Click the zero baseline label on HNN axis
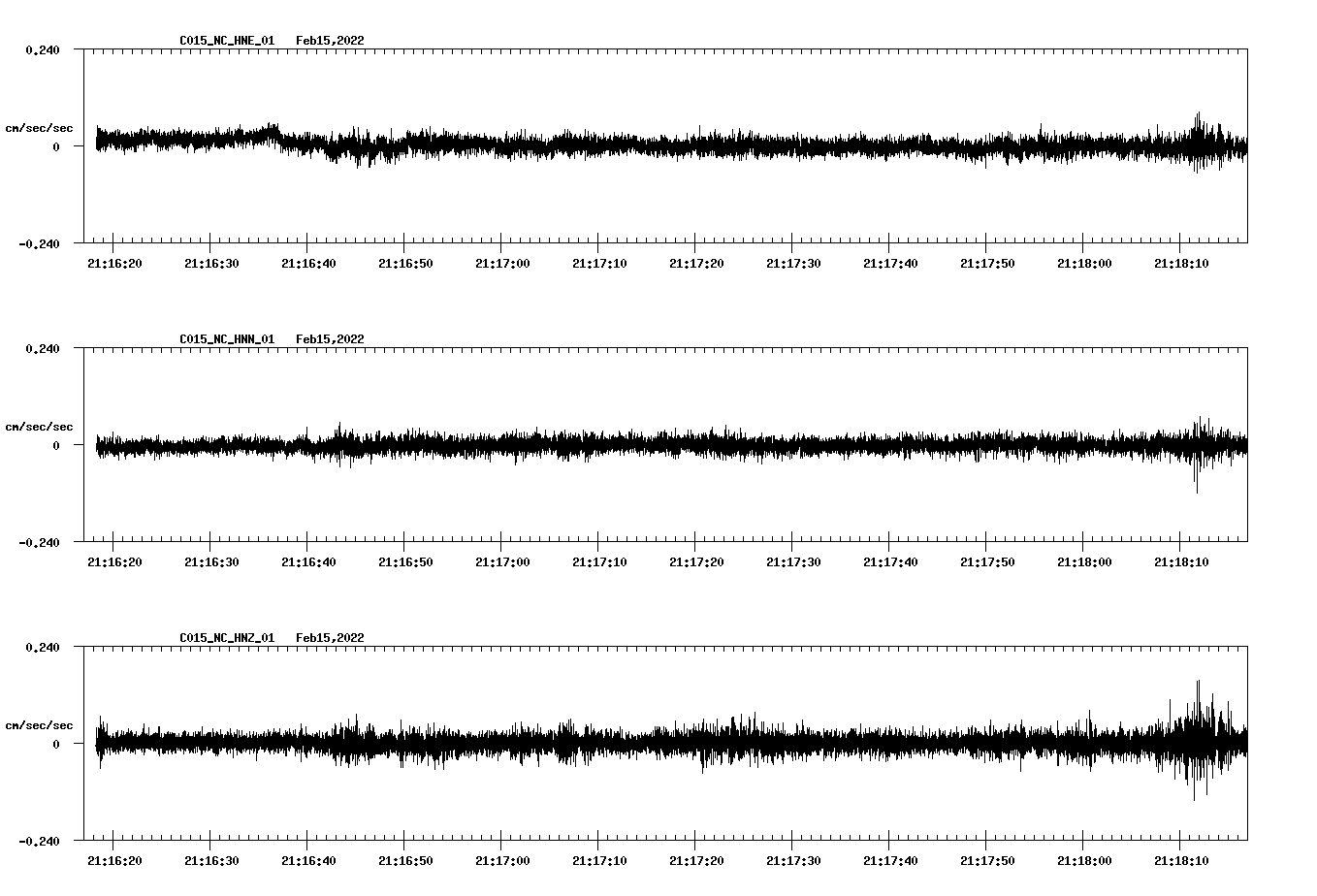The height and width of the screenshot is (896, 1317). click(55, 445)
